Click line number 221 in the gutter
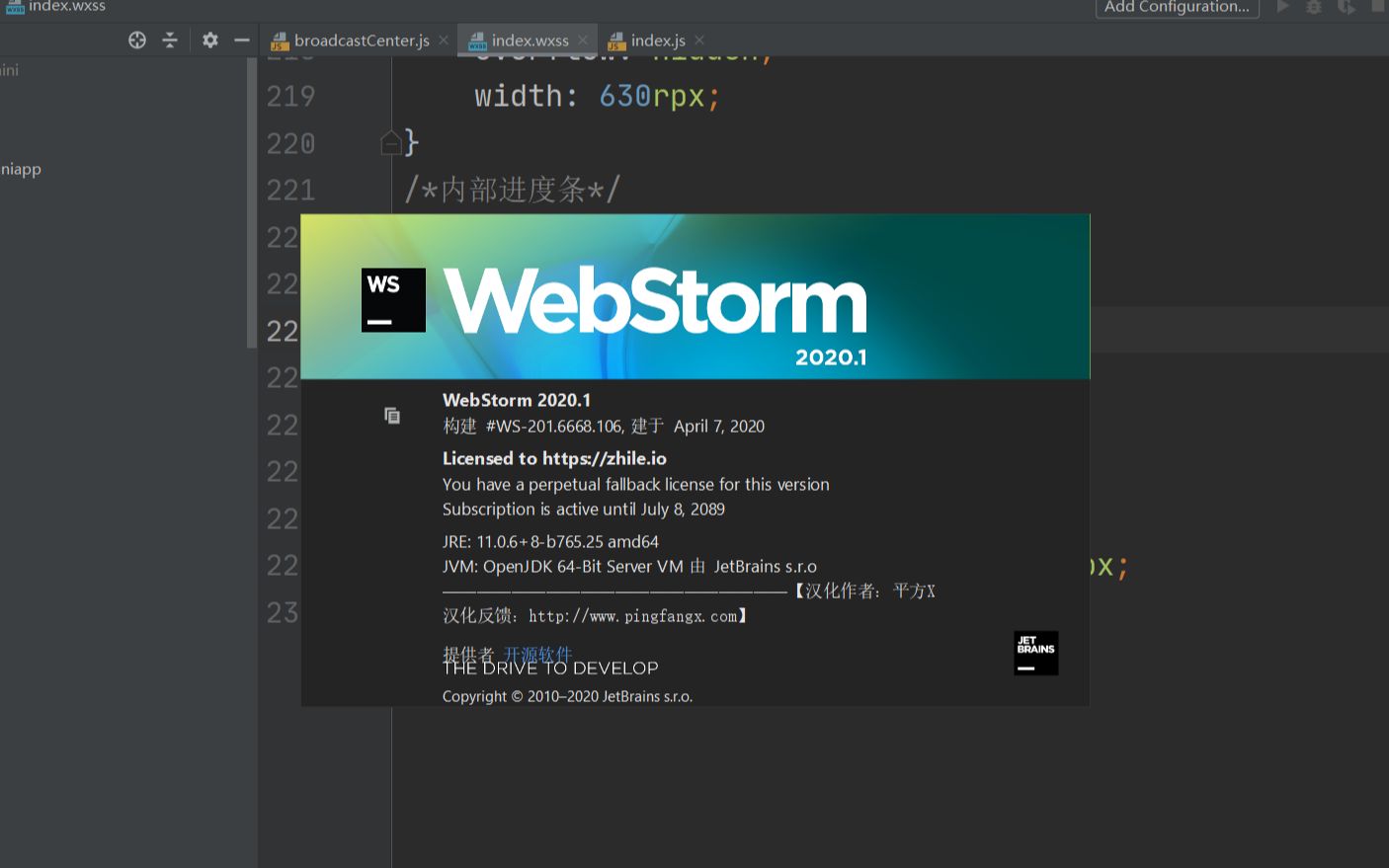Viewport: 1389px width, 868px height. (290, 190)
